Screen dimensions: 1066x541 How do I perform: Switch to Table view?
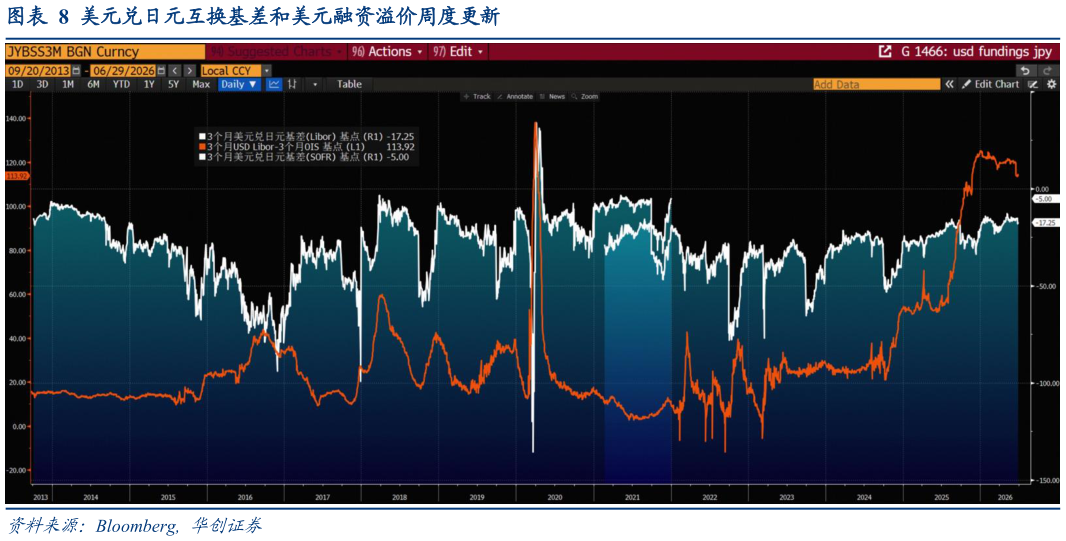(349, 84)
